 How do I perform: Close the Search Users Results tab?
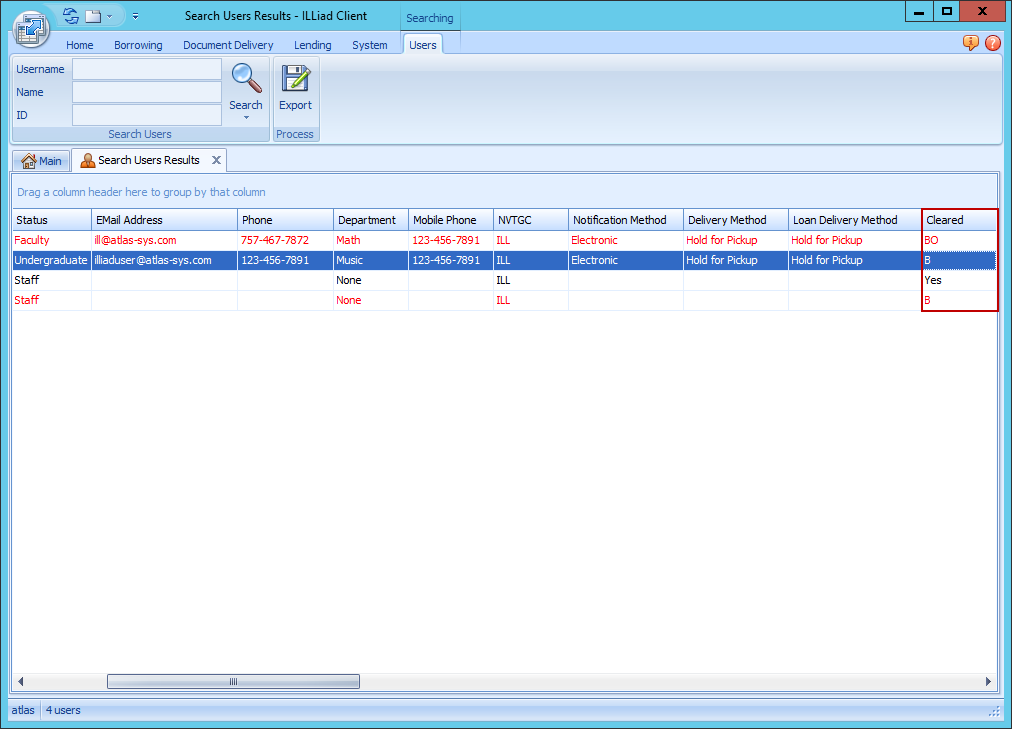(216, 160)
